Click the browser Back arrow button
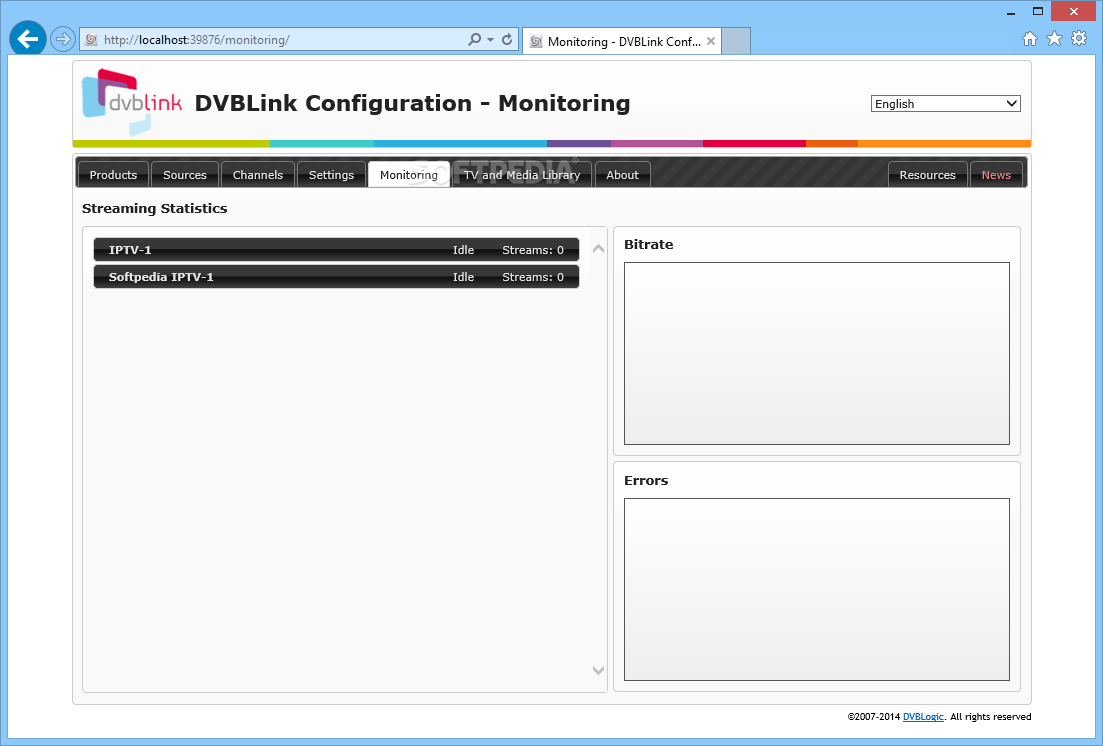 28,39
